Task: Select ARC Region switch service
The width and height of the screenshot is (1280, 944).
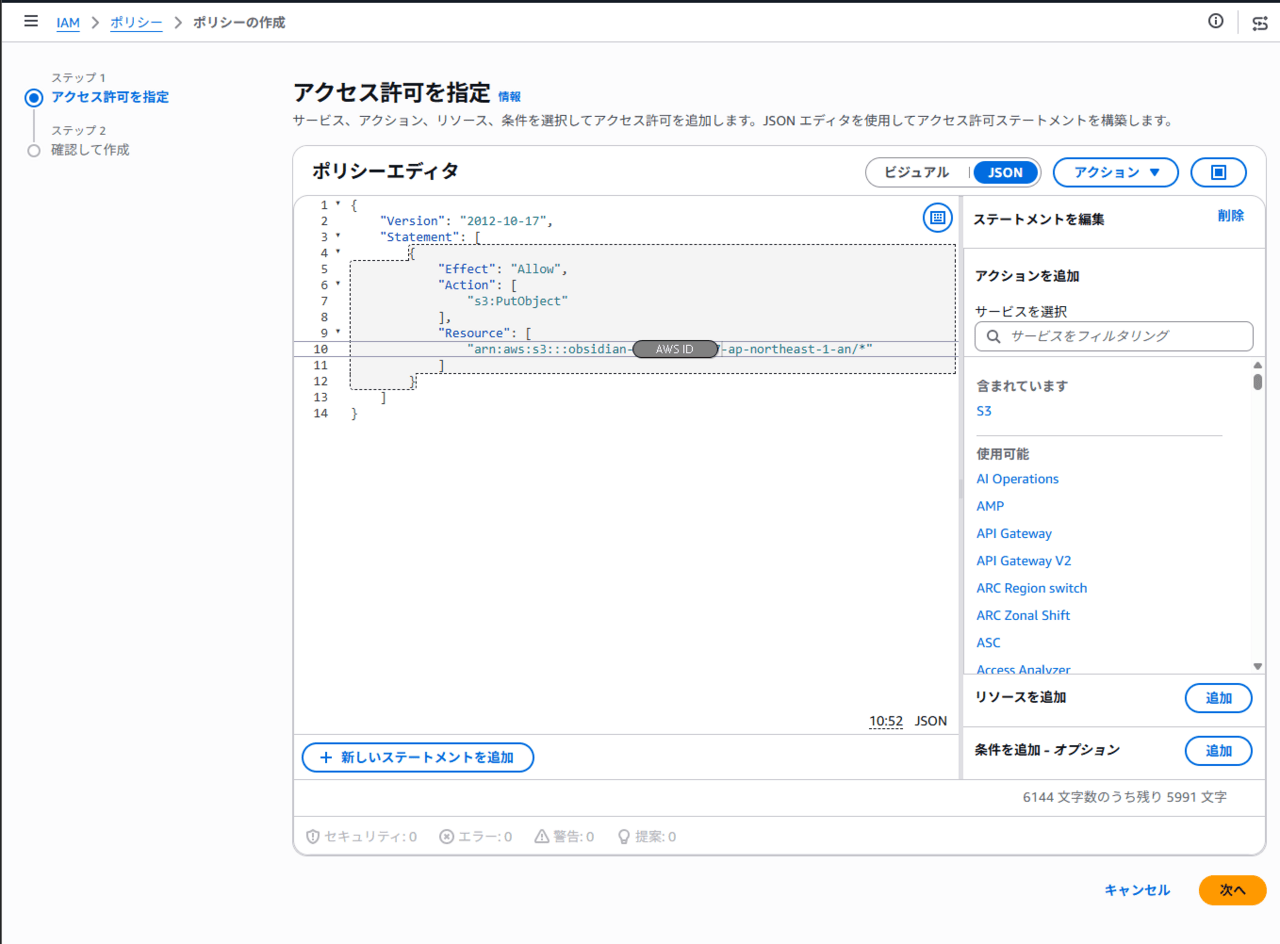Action: pyautogui.click(x=1031, y=588)
